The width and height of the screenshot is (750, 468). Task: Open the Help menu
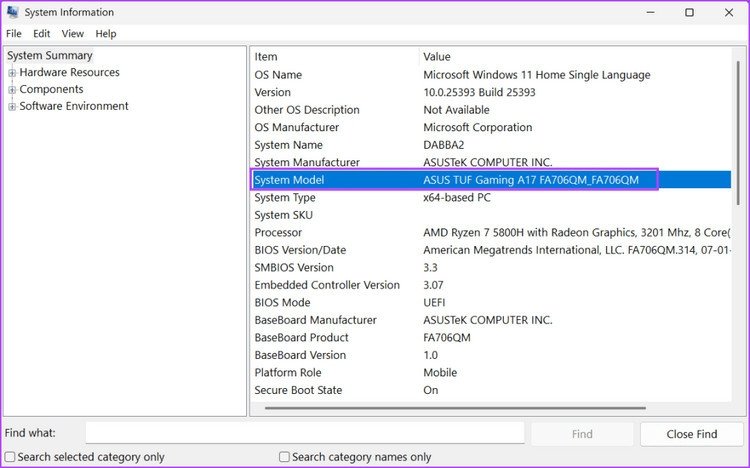[106, 33]
